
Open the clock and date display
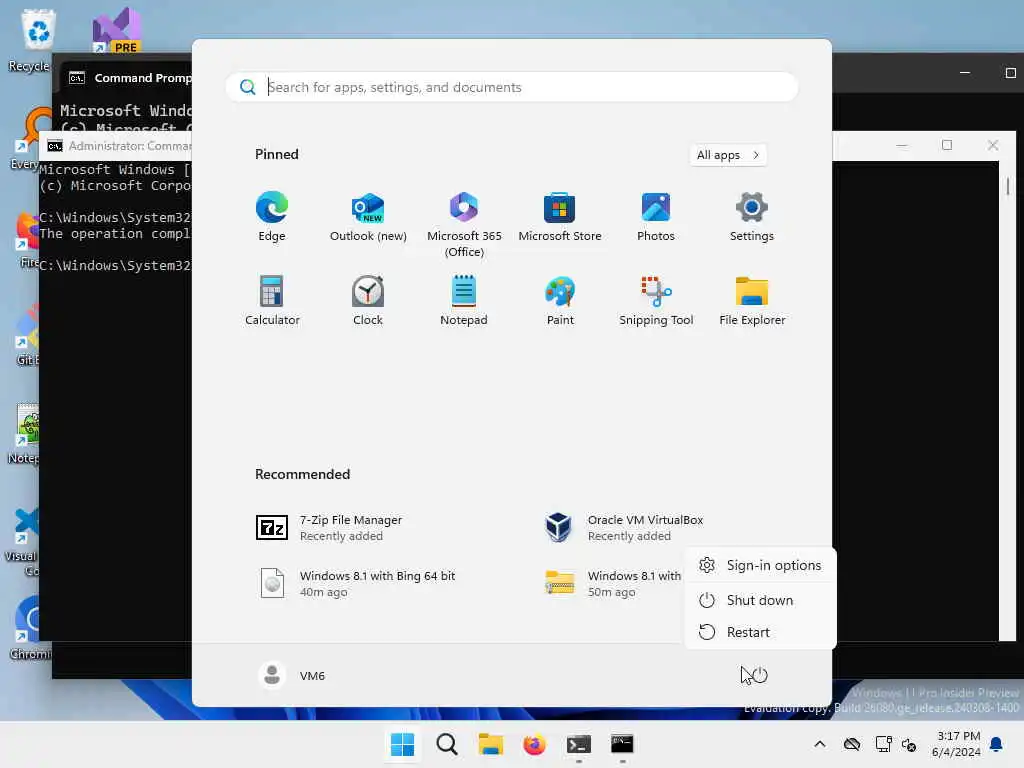click(956, 744)
